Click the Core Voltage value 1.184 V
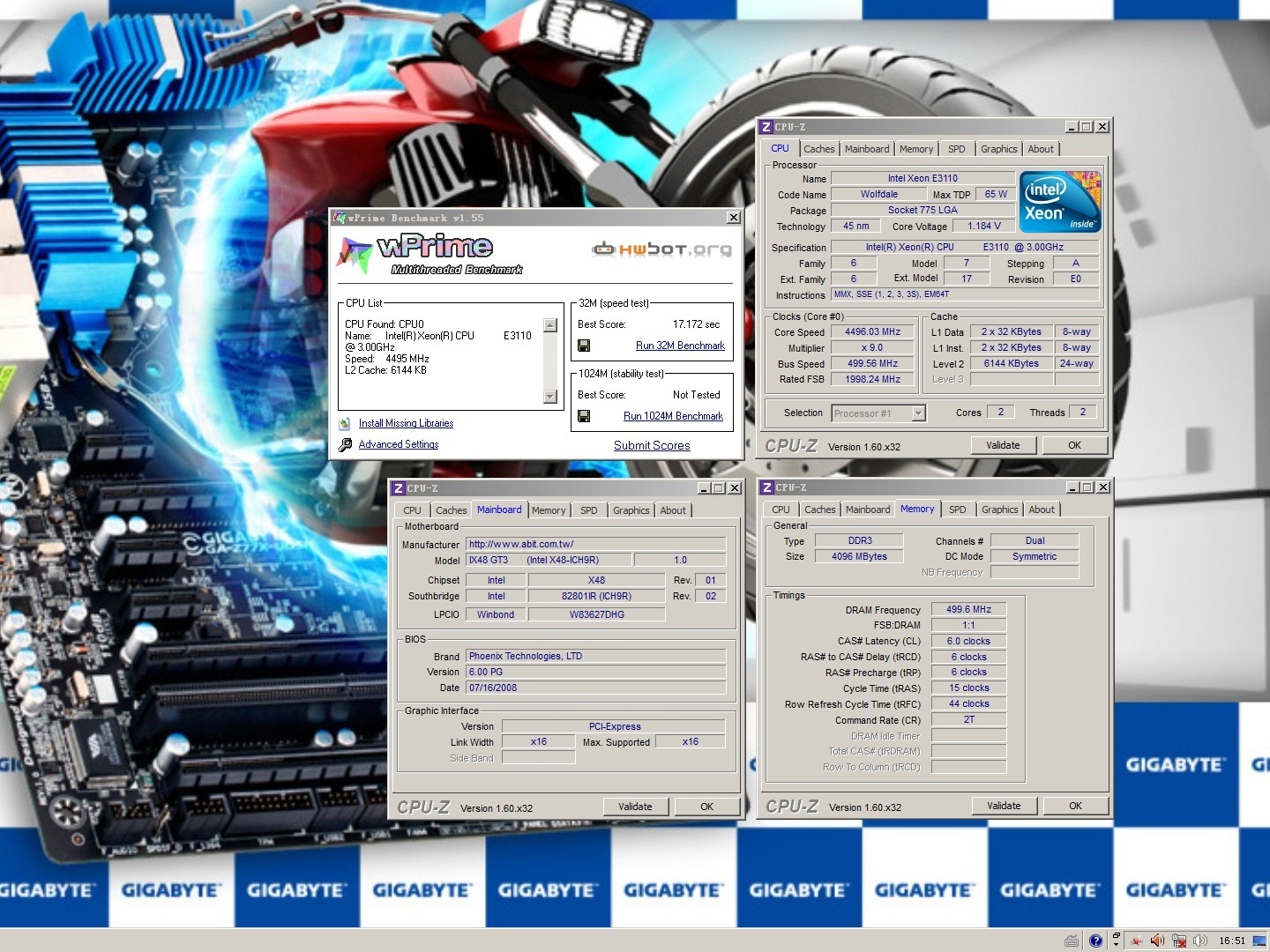 984,226
